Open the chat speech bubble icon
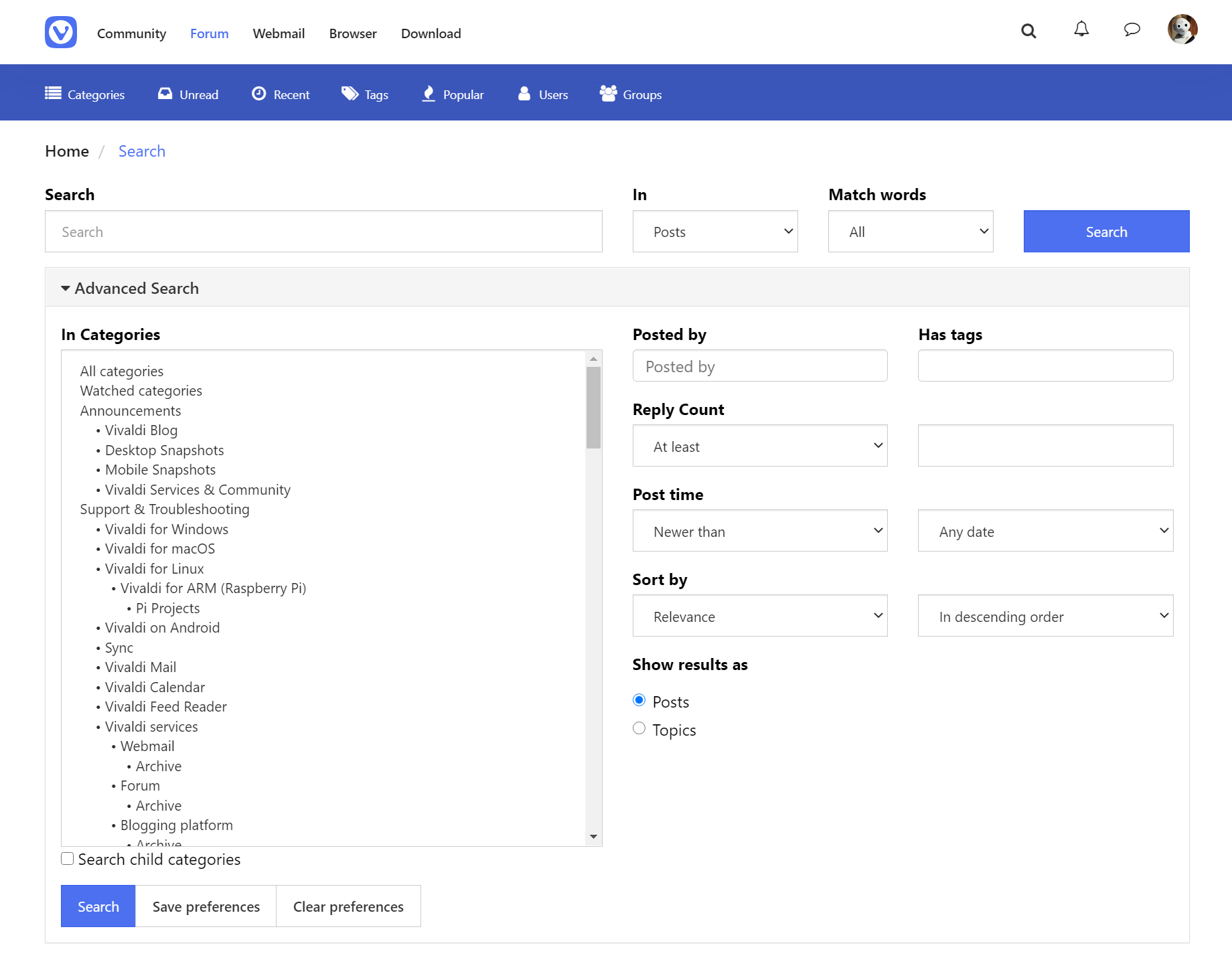The width and height of the screenshot is (1232, 980). tap(1132, 29)
